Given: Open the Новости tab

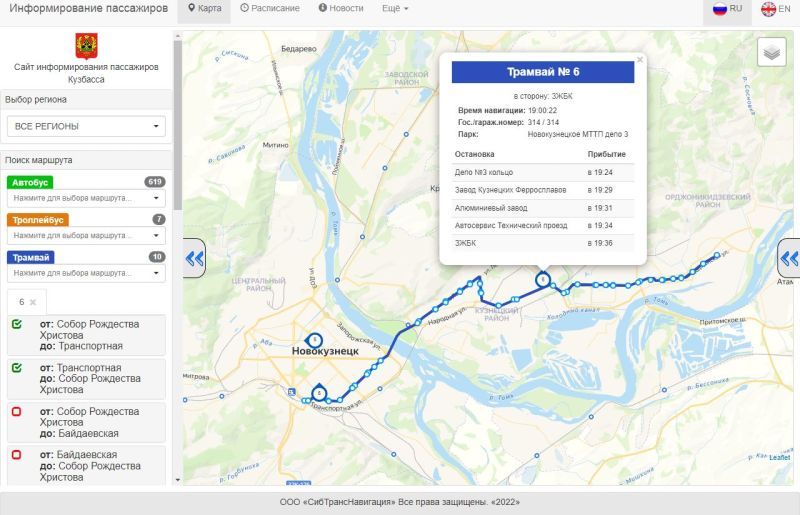Looking at the screenshot, I should click(x=341, y=9).
